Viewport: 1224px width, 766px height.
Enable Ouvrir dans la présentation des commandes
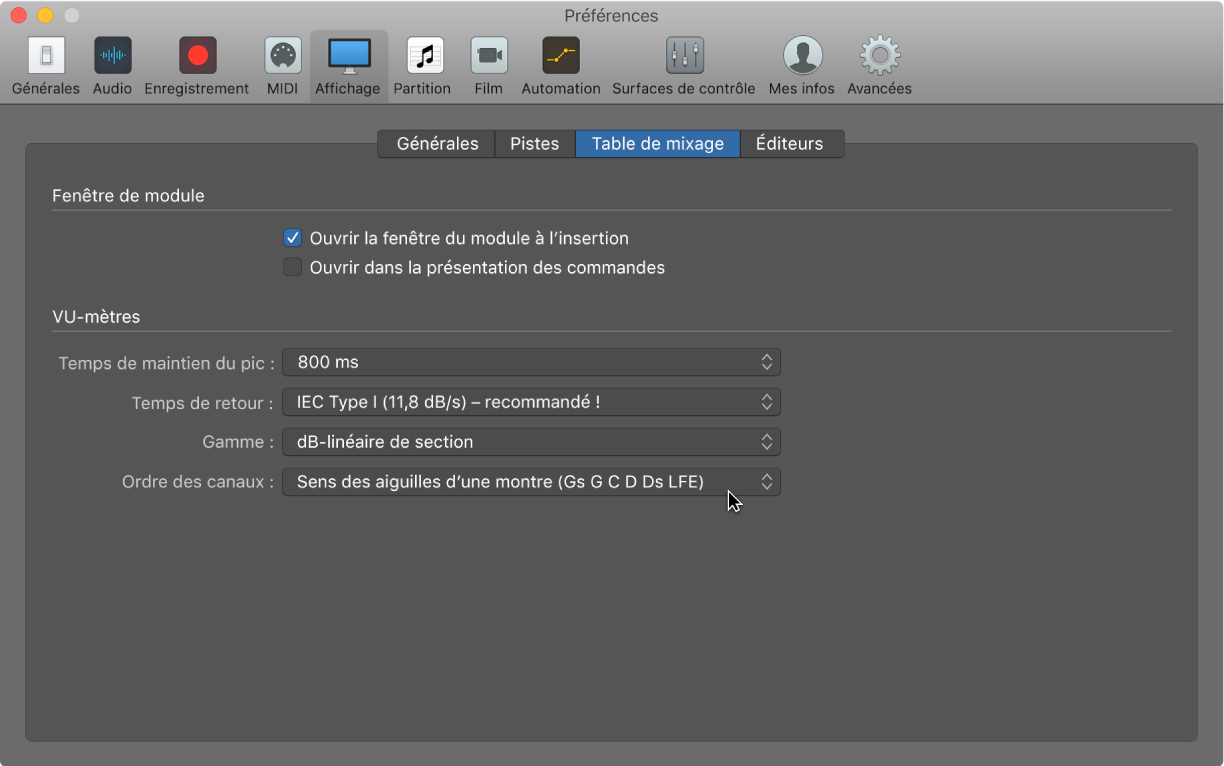(x=293, y=268)
